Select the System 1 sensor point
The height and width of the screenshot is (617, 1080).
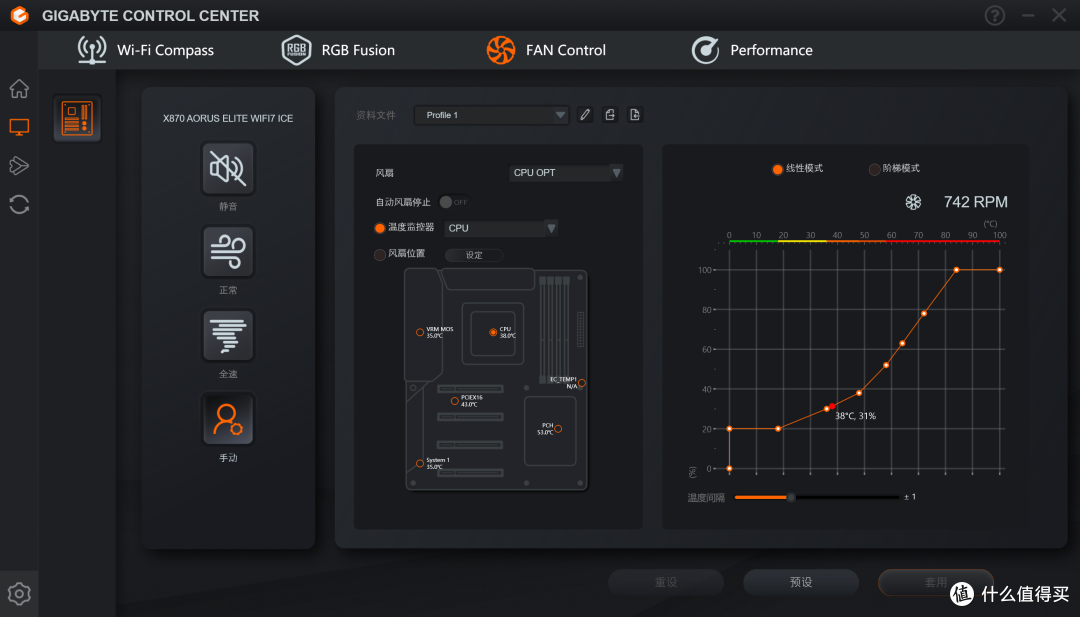[x=420, y=463]
